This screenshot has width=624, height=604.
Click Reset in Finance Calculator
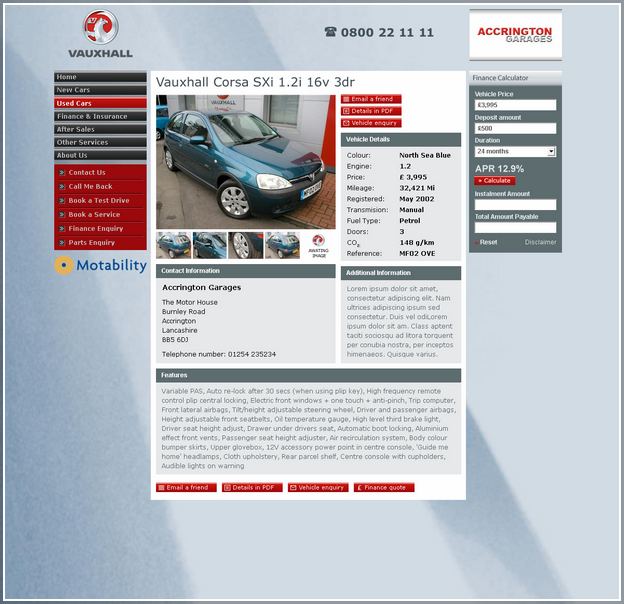pyautogui.click(x=488, y=242)
